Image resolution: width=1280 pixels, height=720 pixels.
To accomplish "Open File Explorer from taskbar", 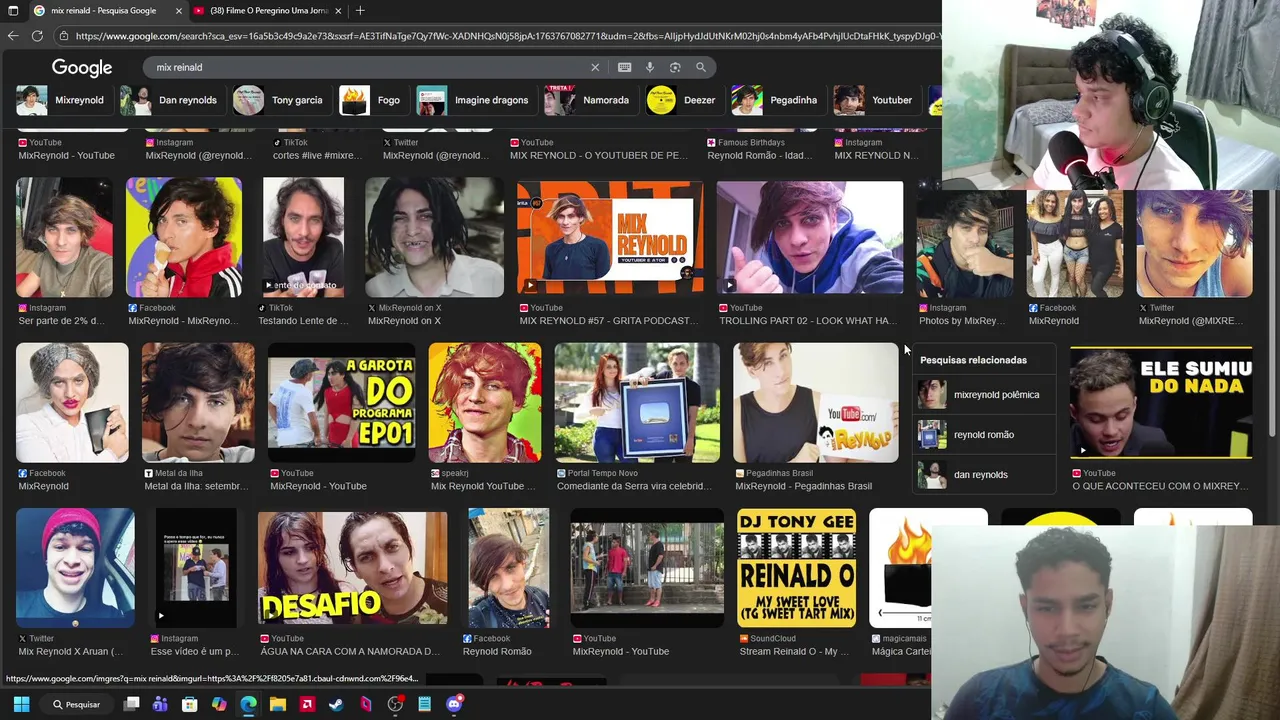I will click(278, 704).
